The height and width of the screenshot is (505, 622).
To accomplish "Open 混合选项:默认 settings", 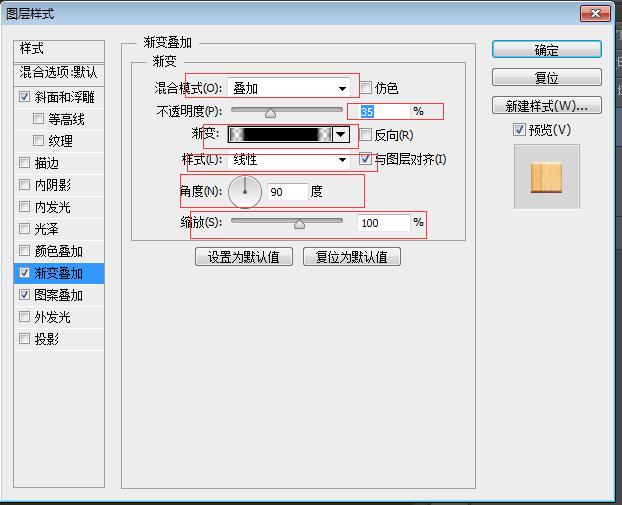I will pyautogui.click(x=59, y=73).
